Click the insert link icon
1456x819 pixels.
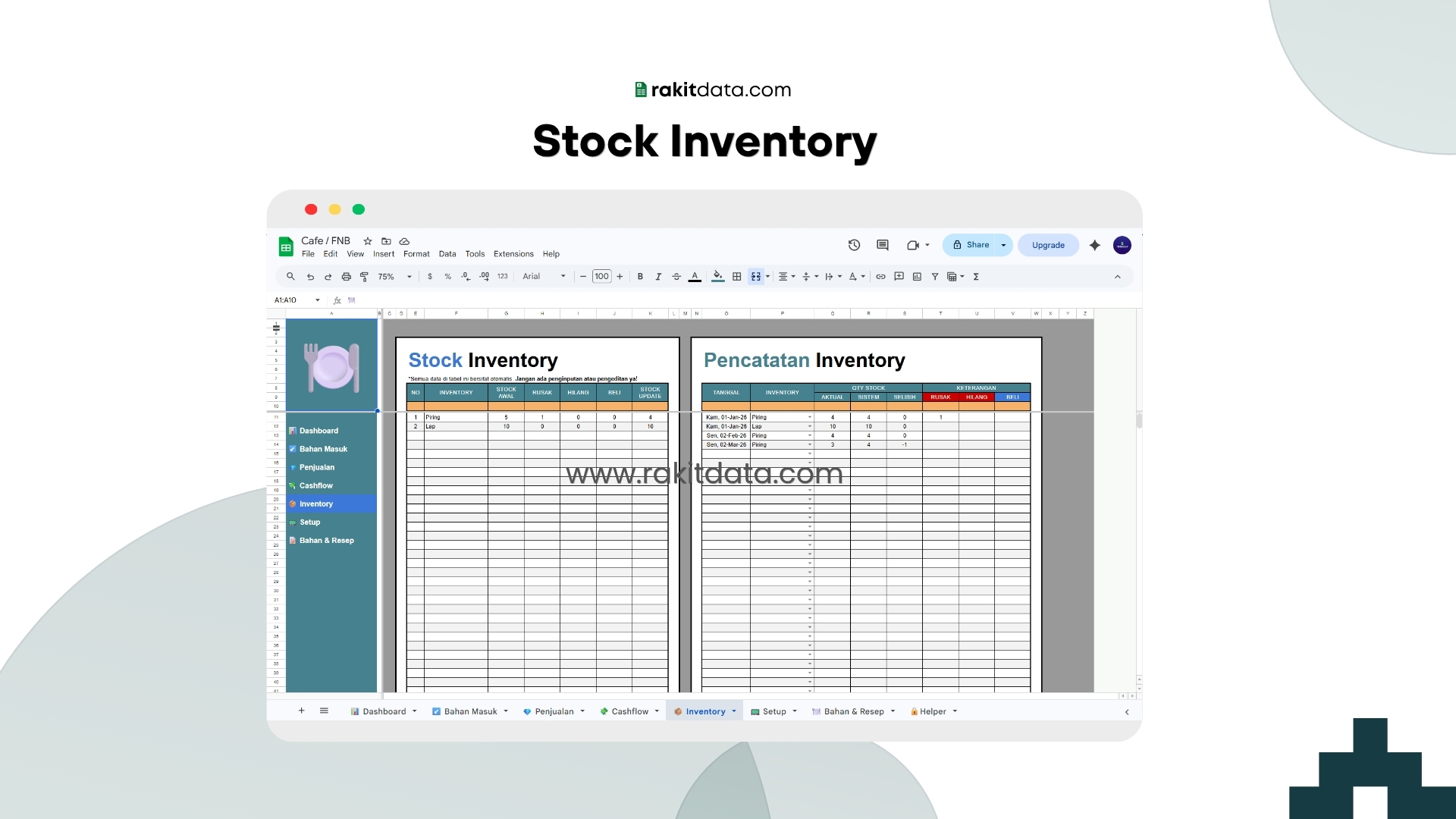[x=880, y=277]
